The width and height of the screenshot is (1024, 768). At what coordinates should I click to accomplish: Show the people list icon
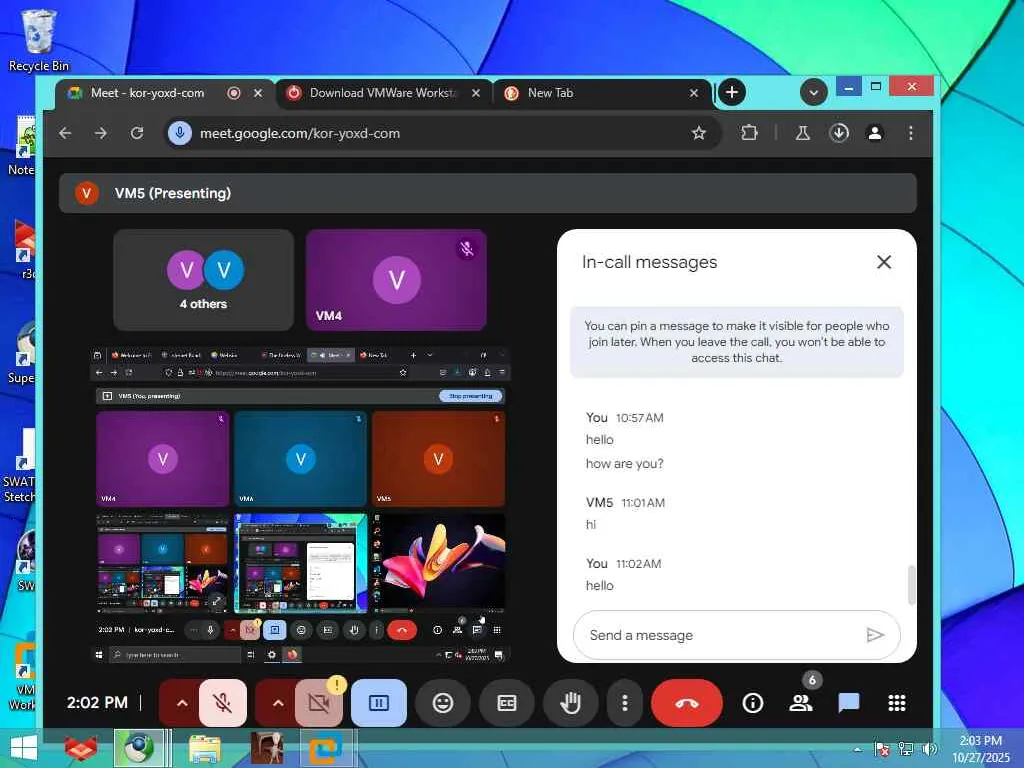click(801, 703)
